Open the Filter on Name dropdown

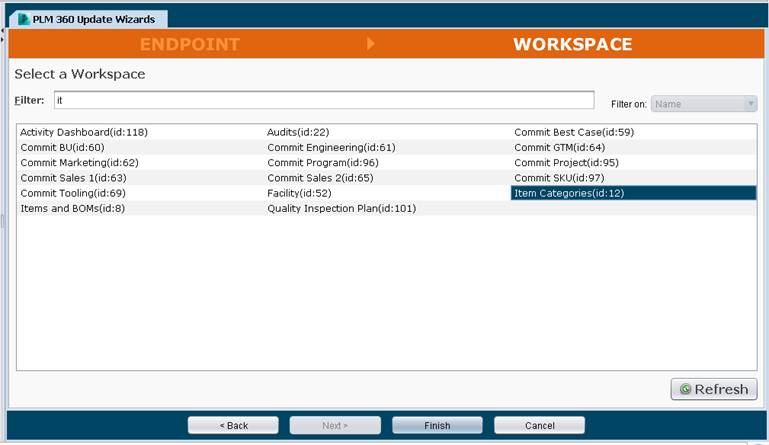[704, 104]
